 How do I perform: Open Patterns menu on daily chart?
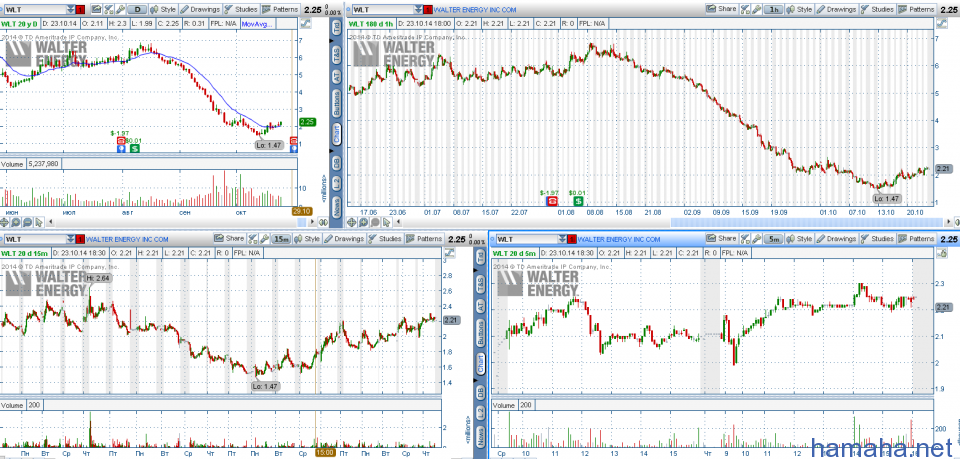click(x=280, y=9)
